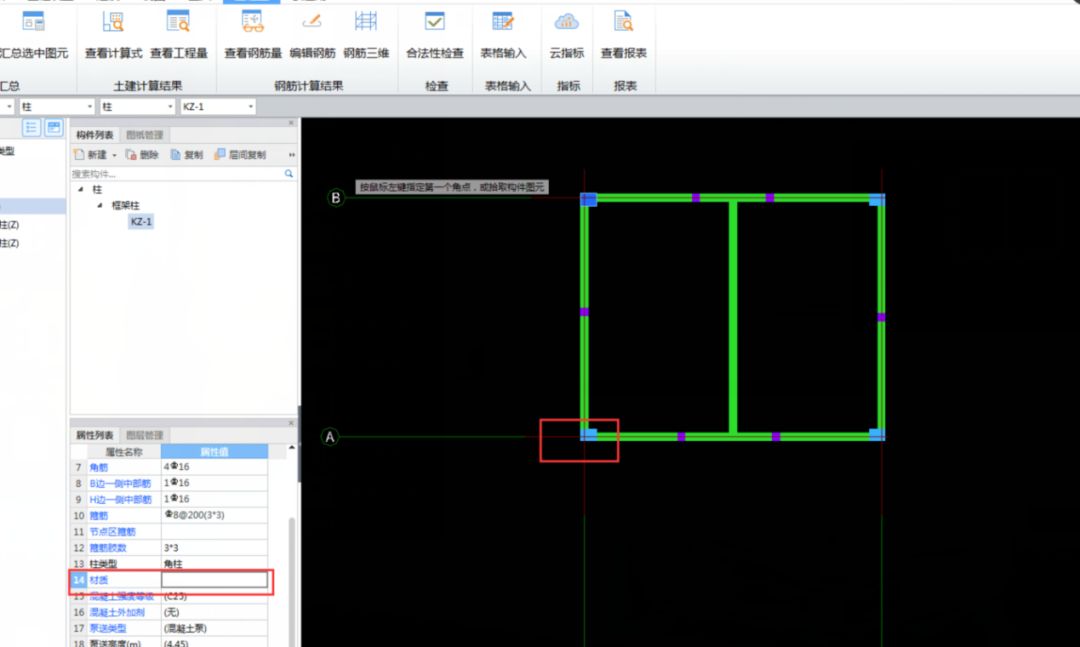Open the 查看报表 report viewer
This screenshot has height=647, width=1080.
coord(623,32)
